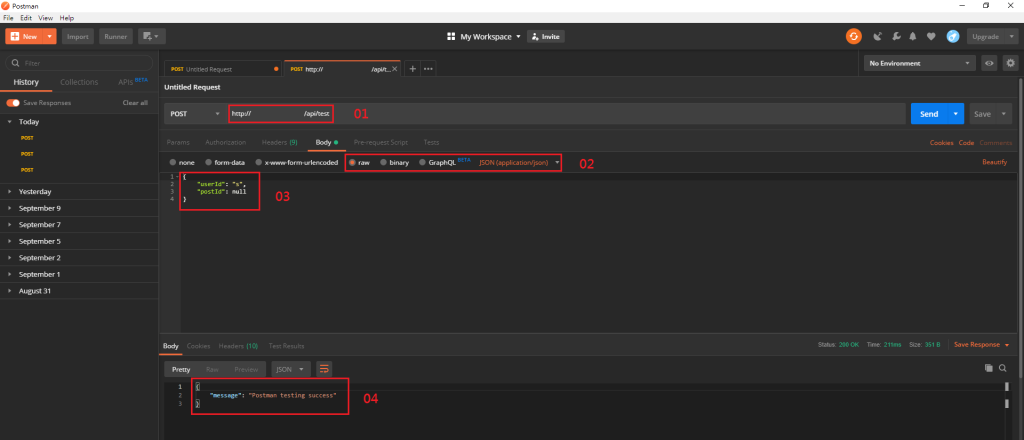Screen dimensions: 1024x440
Task: Open the Tests request tab
Action: coord(431,142)
